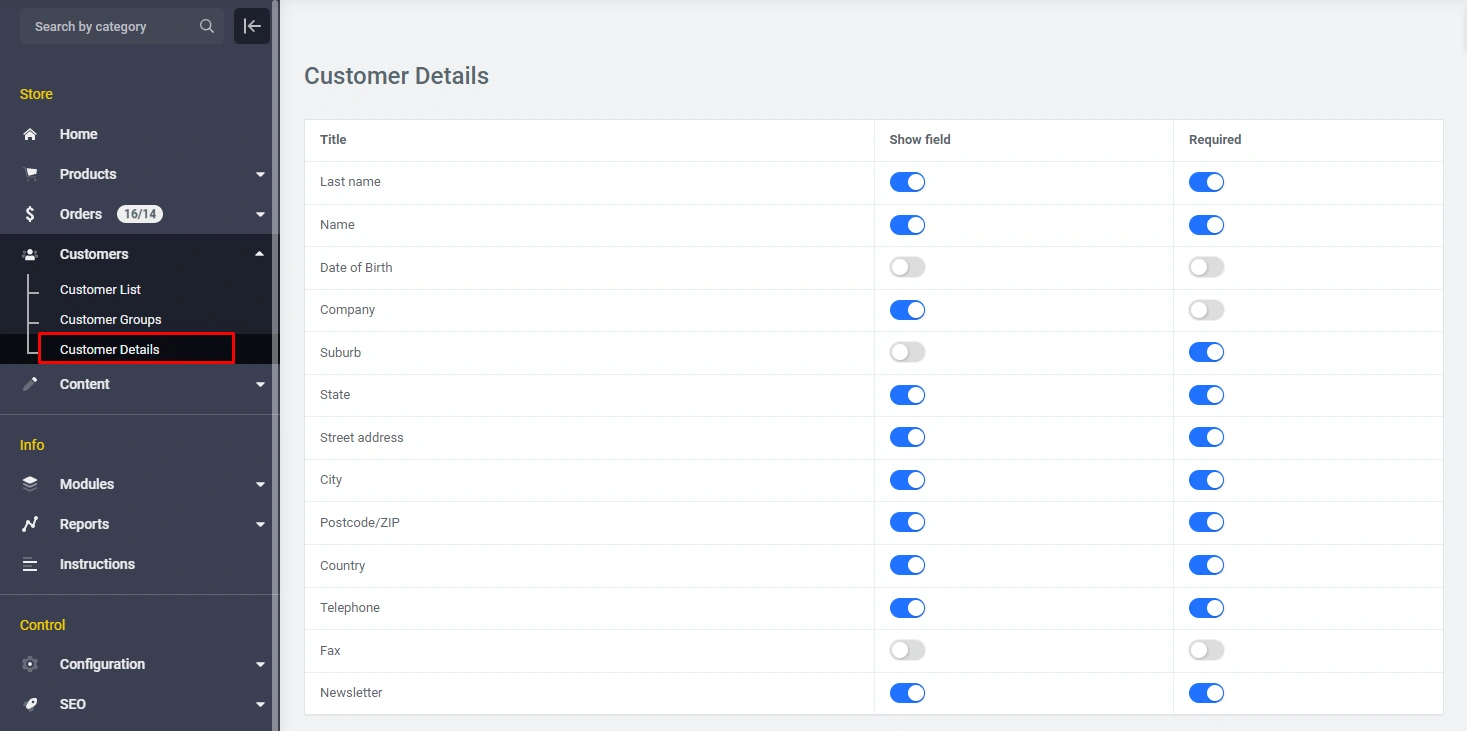Image resolution: width=1467 pixels, height=731 pixels.
Task: Click the Reports chart icon
Action: (30, 524)
